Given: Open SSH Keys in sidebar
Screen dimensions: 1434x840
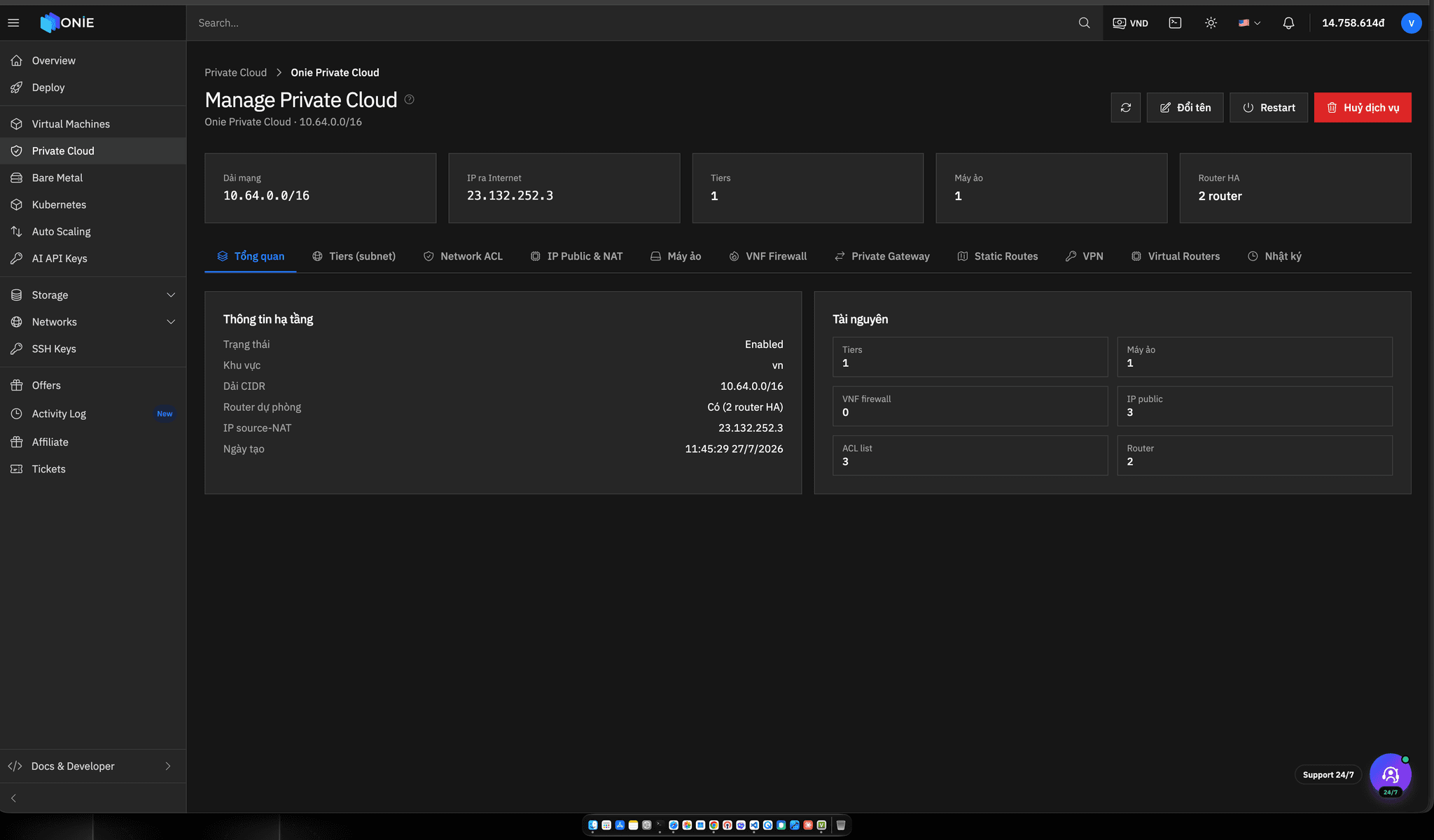Looking at the screenshot, I should (93, 349).
